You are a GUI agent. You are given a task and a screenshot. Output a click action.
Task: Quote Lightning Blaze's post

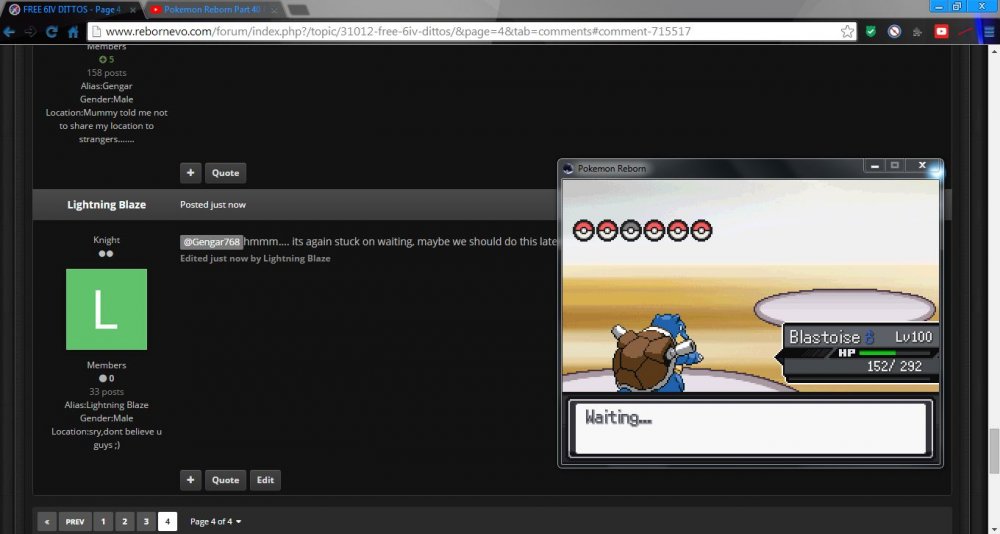(225, 480)
